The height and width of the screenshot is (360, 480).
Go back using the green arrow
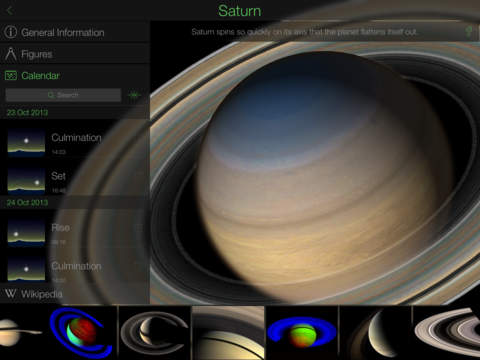(x=9, y=11)
